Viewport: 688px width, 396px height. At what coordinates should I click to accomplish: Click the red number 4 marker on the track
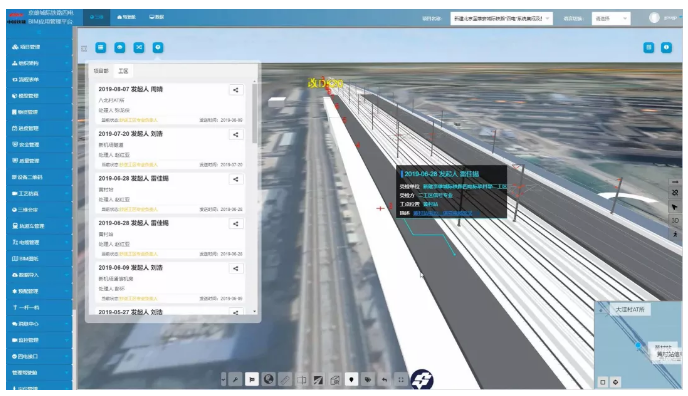pos(358,145)
